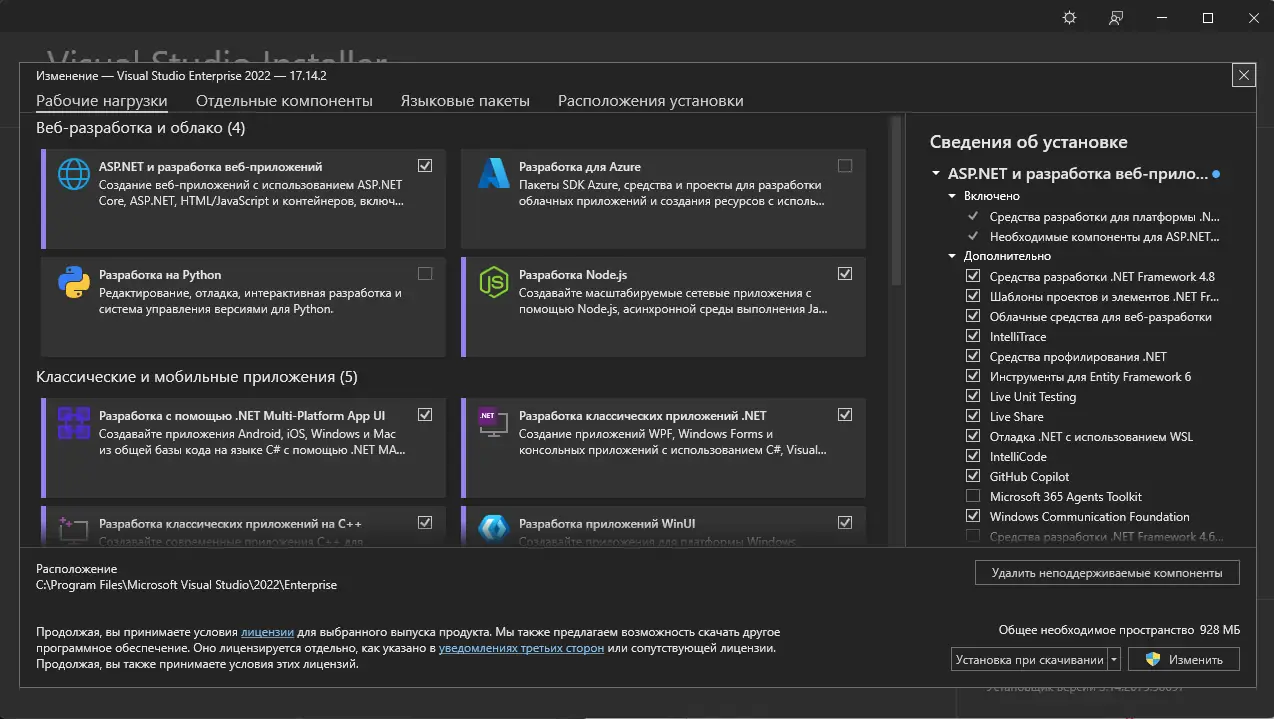Viewport: 1274px width, 719px height.
Task: Open the Языковые пакеты tab
Action: (x=465, y=101)
